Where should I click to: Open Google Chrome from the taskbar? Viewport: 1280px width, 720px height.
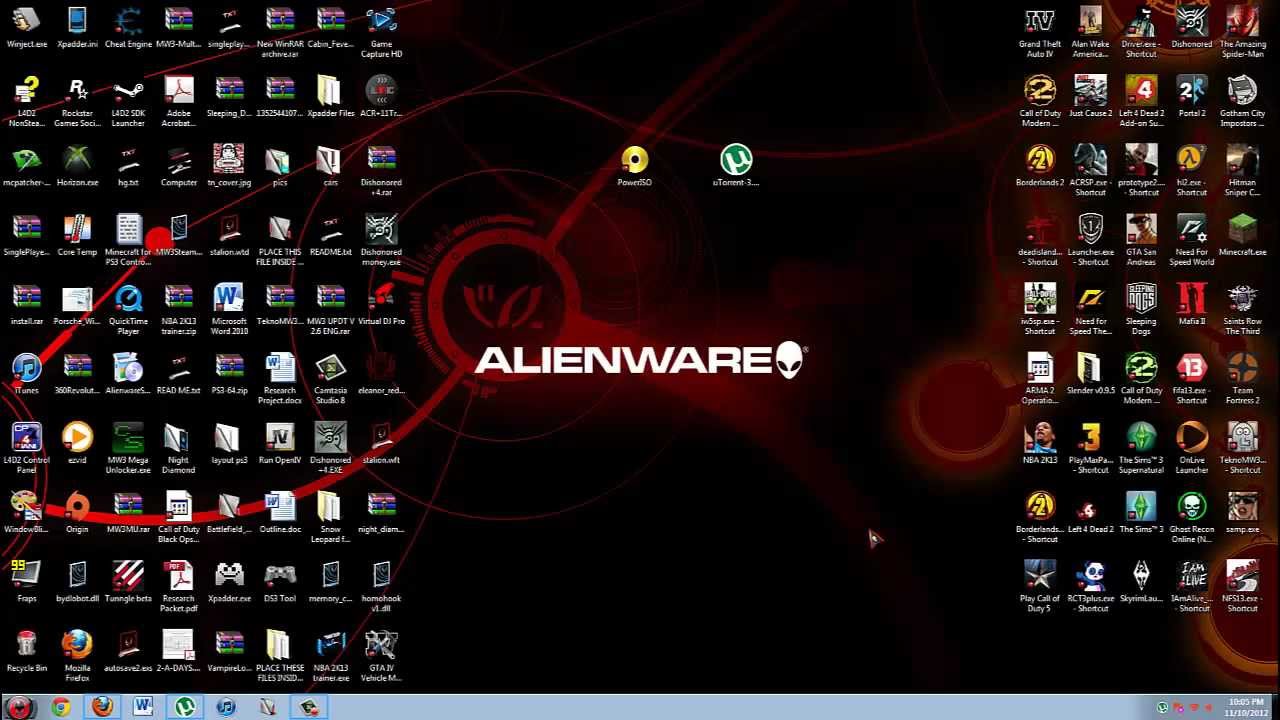coord(61,707)
